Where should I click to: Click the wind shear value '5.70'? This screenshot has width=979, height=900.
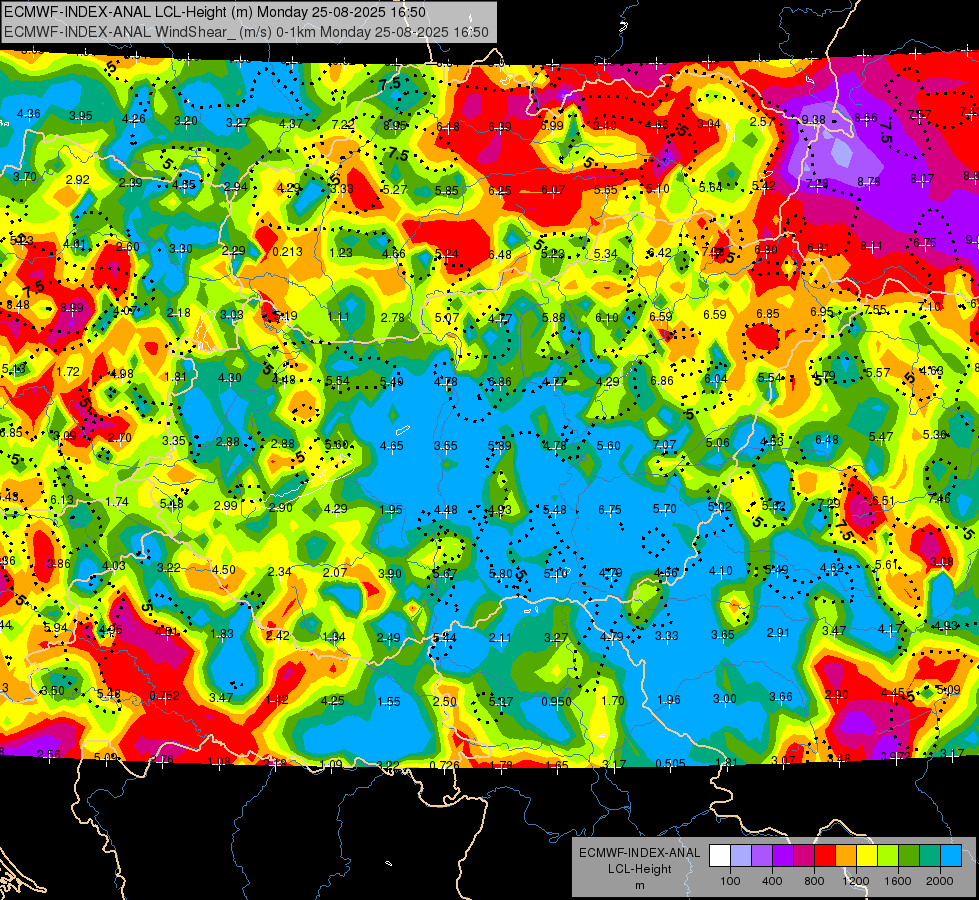[664, 509]
